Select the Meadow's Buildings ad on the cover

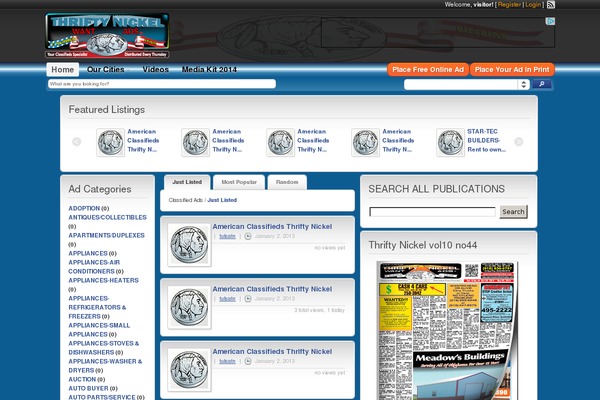coord(461,375)
